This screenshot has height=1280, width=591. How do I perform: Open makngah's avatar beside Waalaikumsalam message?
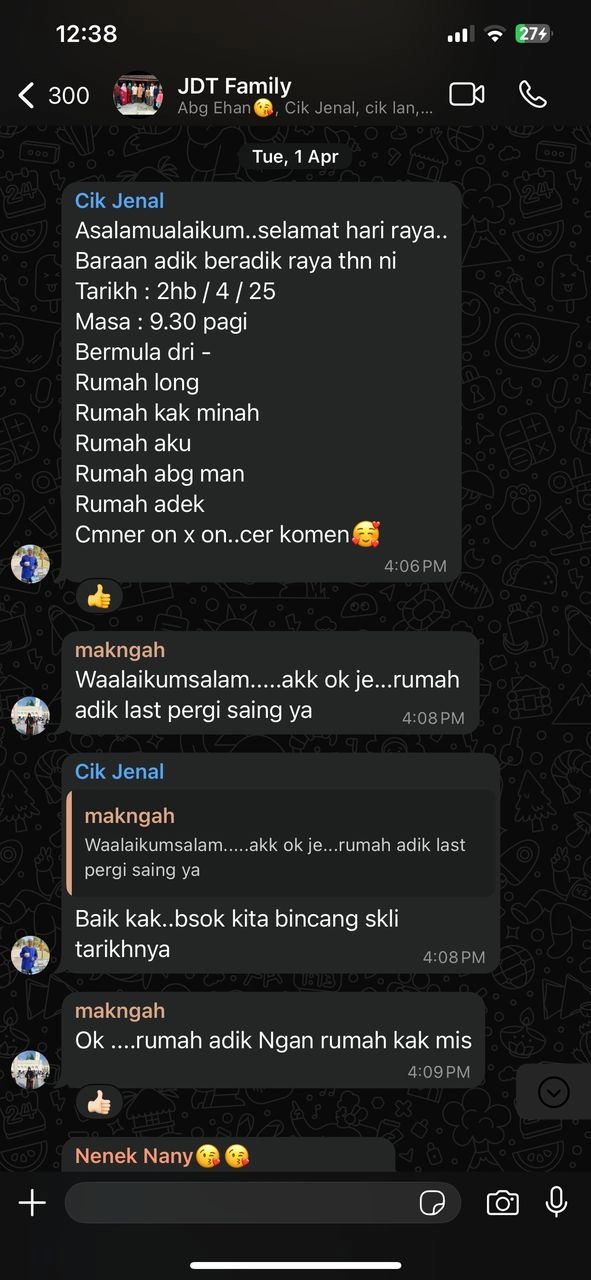tap(30, 716)
